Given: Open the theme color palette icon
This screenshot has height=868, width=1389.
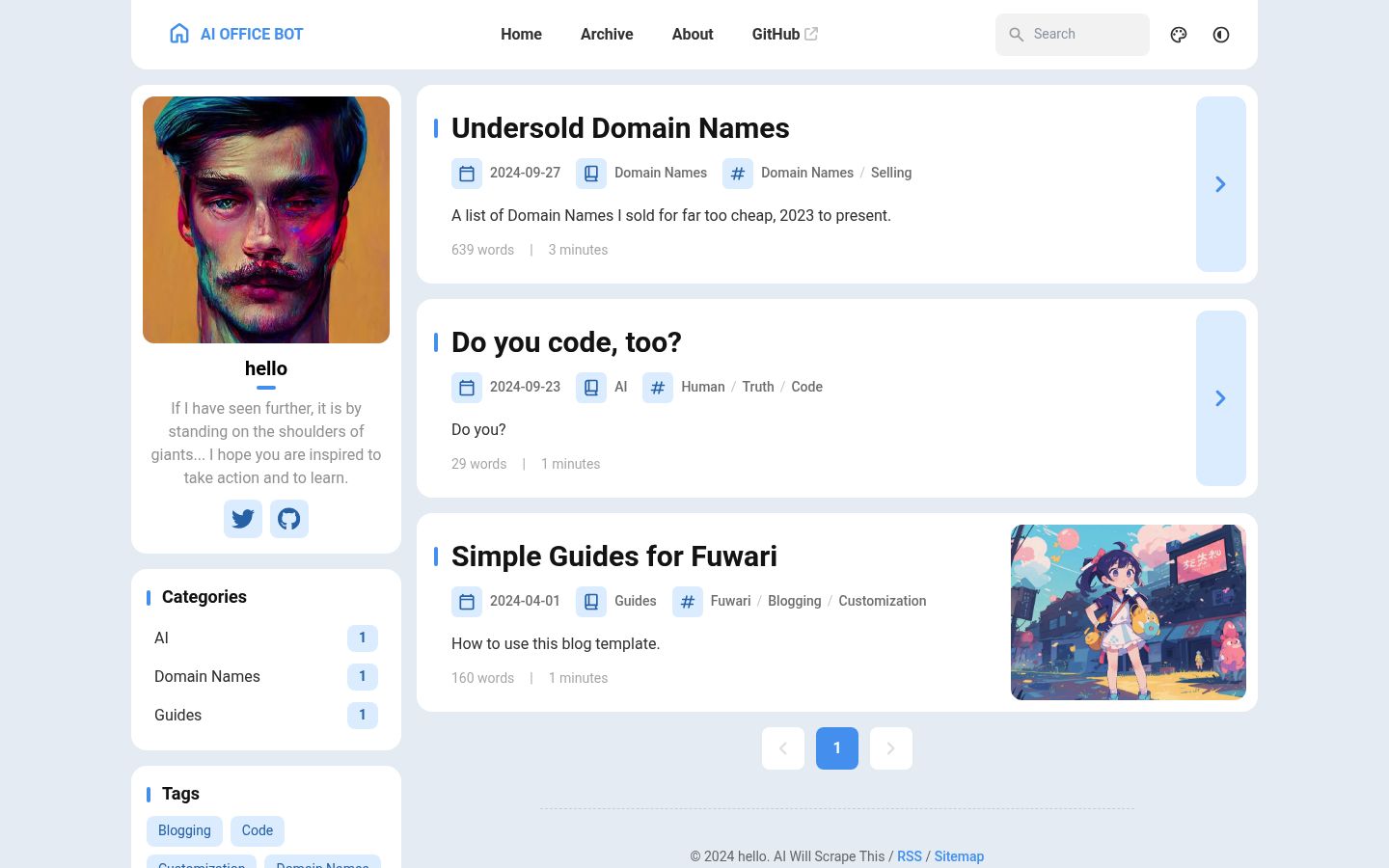Looking at the screenshot, I should coord(1179,35).
